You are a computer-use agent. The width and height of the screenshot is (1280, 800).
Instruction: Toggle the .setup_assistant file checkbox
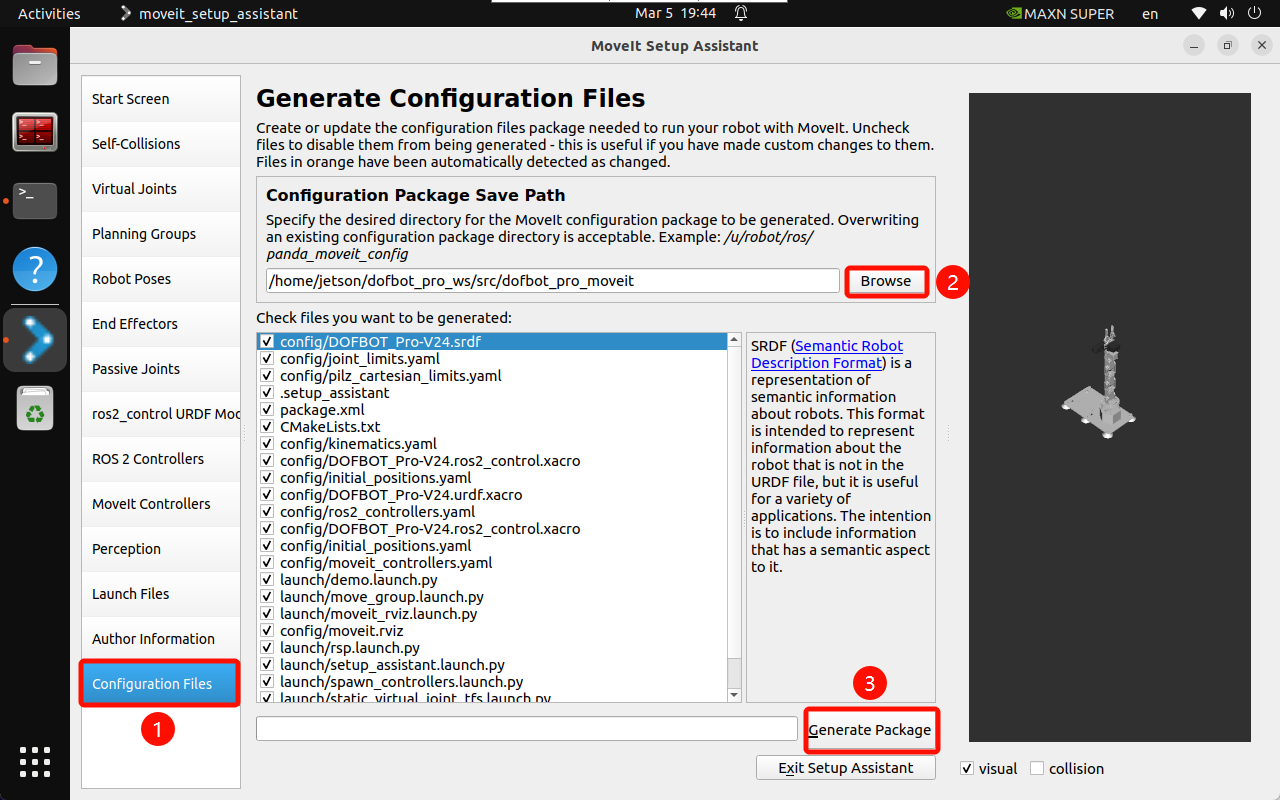(x=267, y=393)
